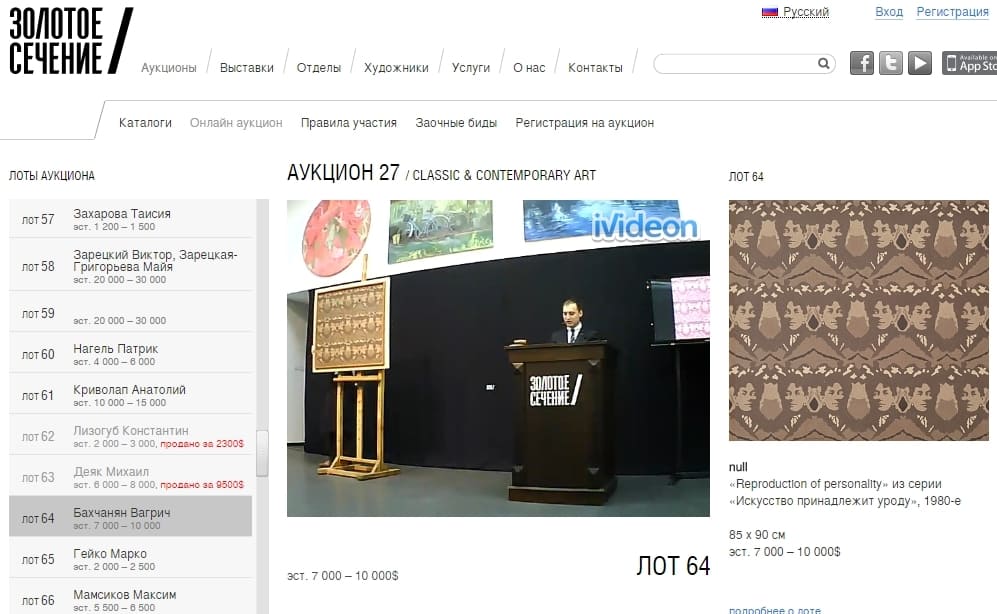
Task: Click the ЛОТ 64 heading under video
Action: point(673,566)
